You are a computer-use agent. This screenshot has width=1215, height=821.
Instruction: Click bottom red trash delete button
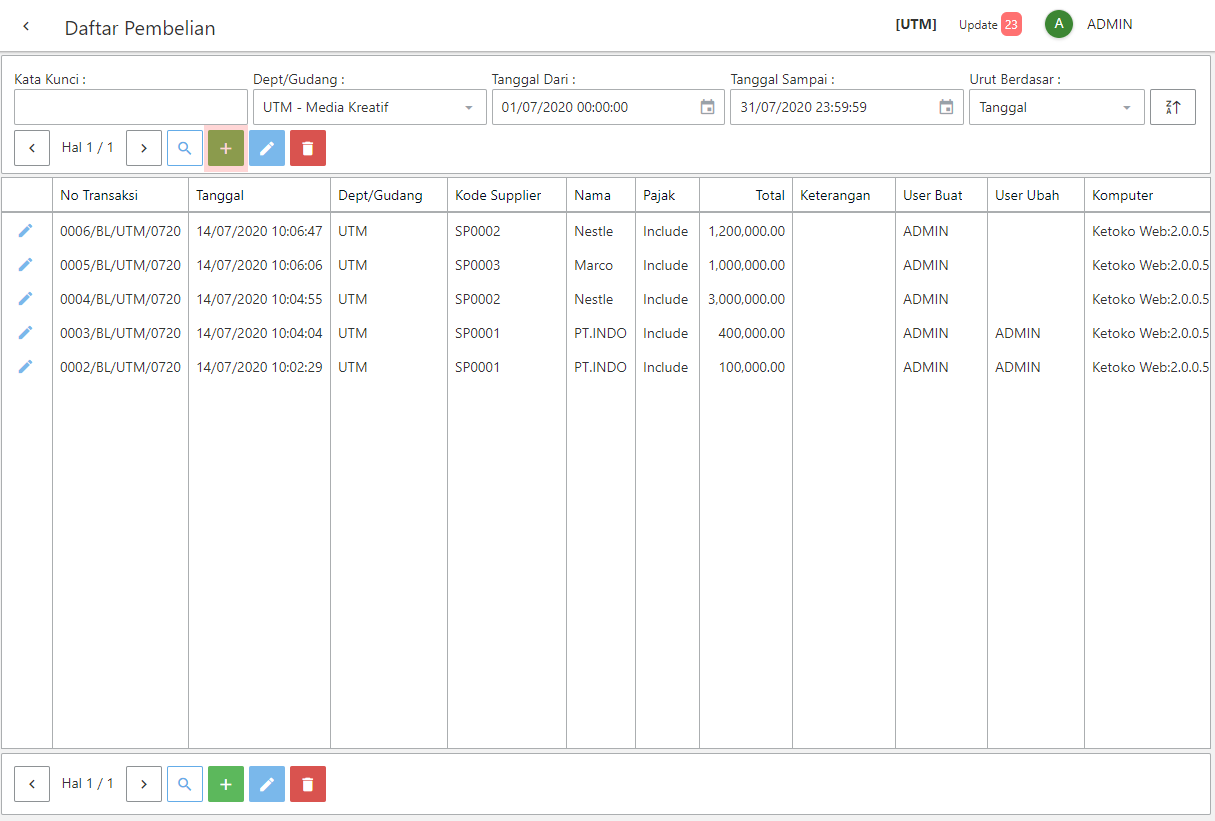point(308,784)
